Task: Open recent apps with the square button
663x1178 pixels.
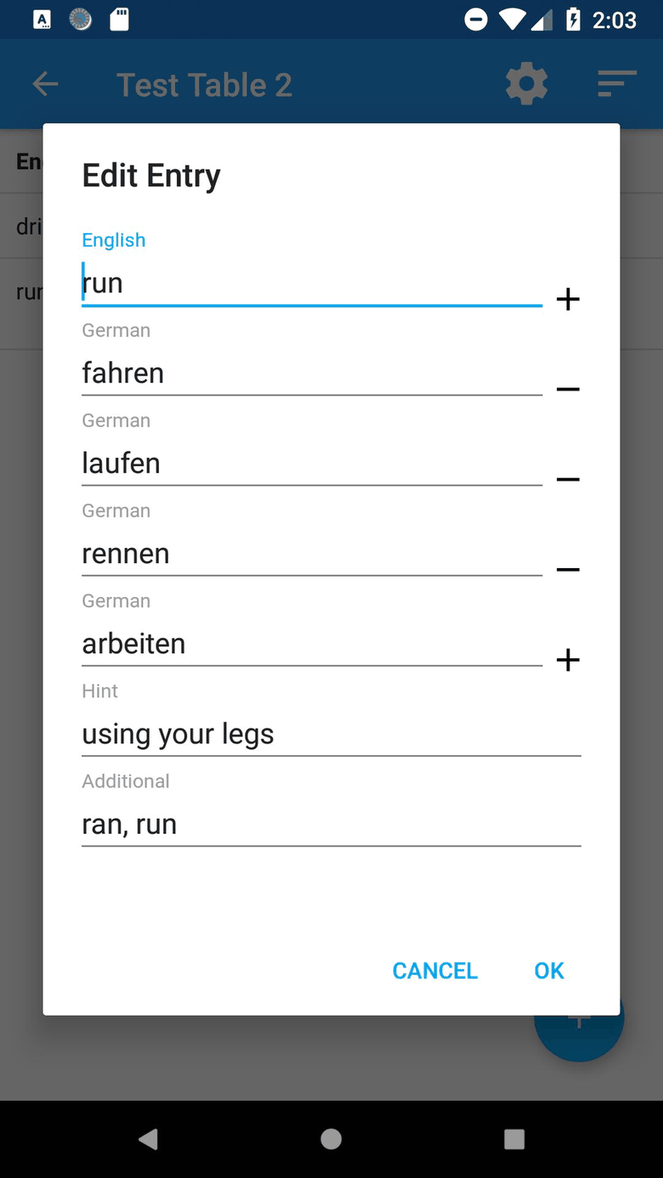Action: pyautogui.click(x=514, y=1139)
